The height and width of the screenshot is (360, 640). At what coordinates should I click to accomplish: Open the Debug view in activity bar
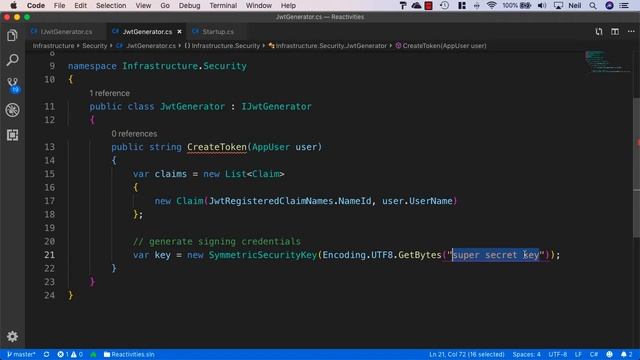click(12, 110)
